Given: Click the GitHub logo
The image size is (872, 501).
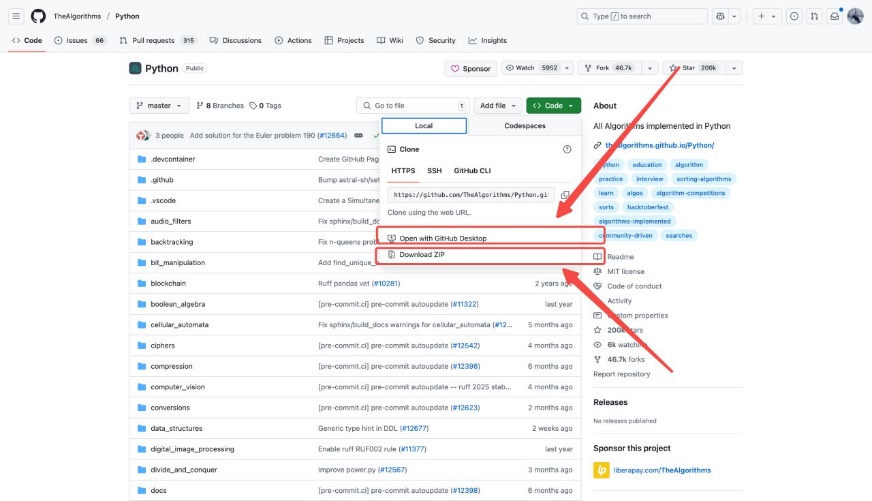Looking at the screenshot, I should coord(38,16).
